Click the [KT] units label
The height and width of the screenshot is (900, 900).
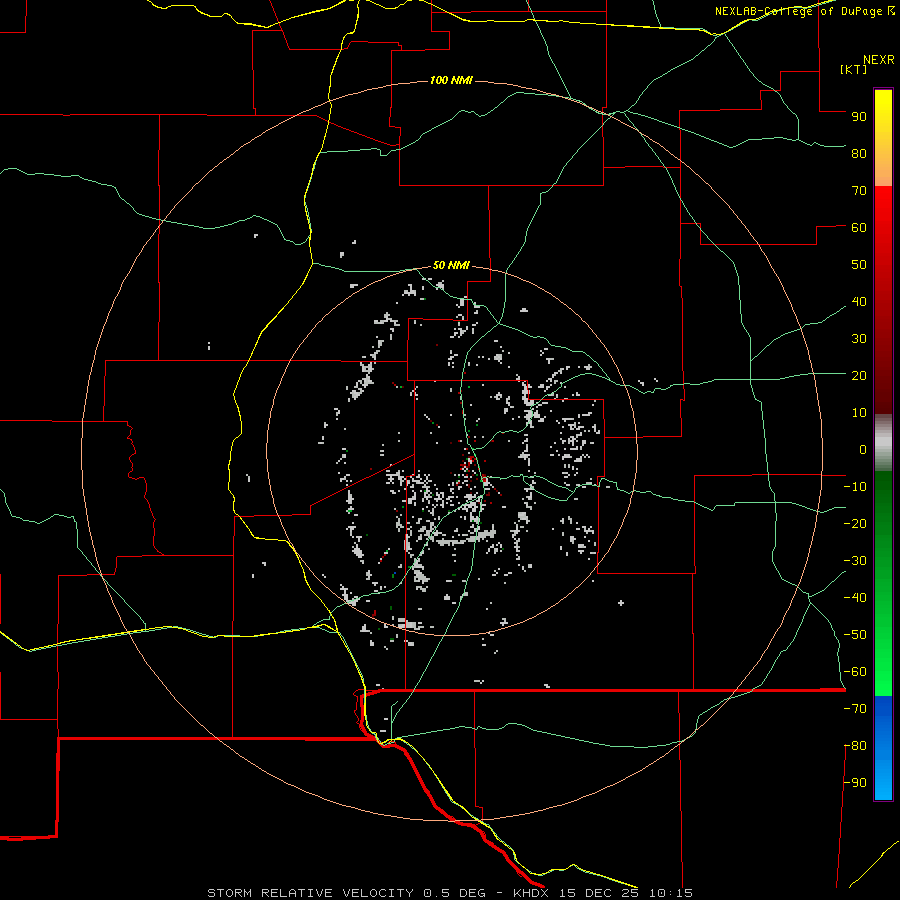pos(854,69)
